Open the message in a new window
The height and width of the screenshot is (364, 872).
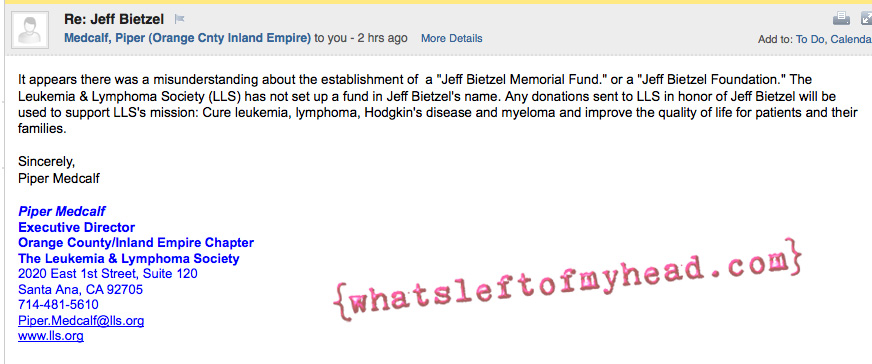[866, 19]
